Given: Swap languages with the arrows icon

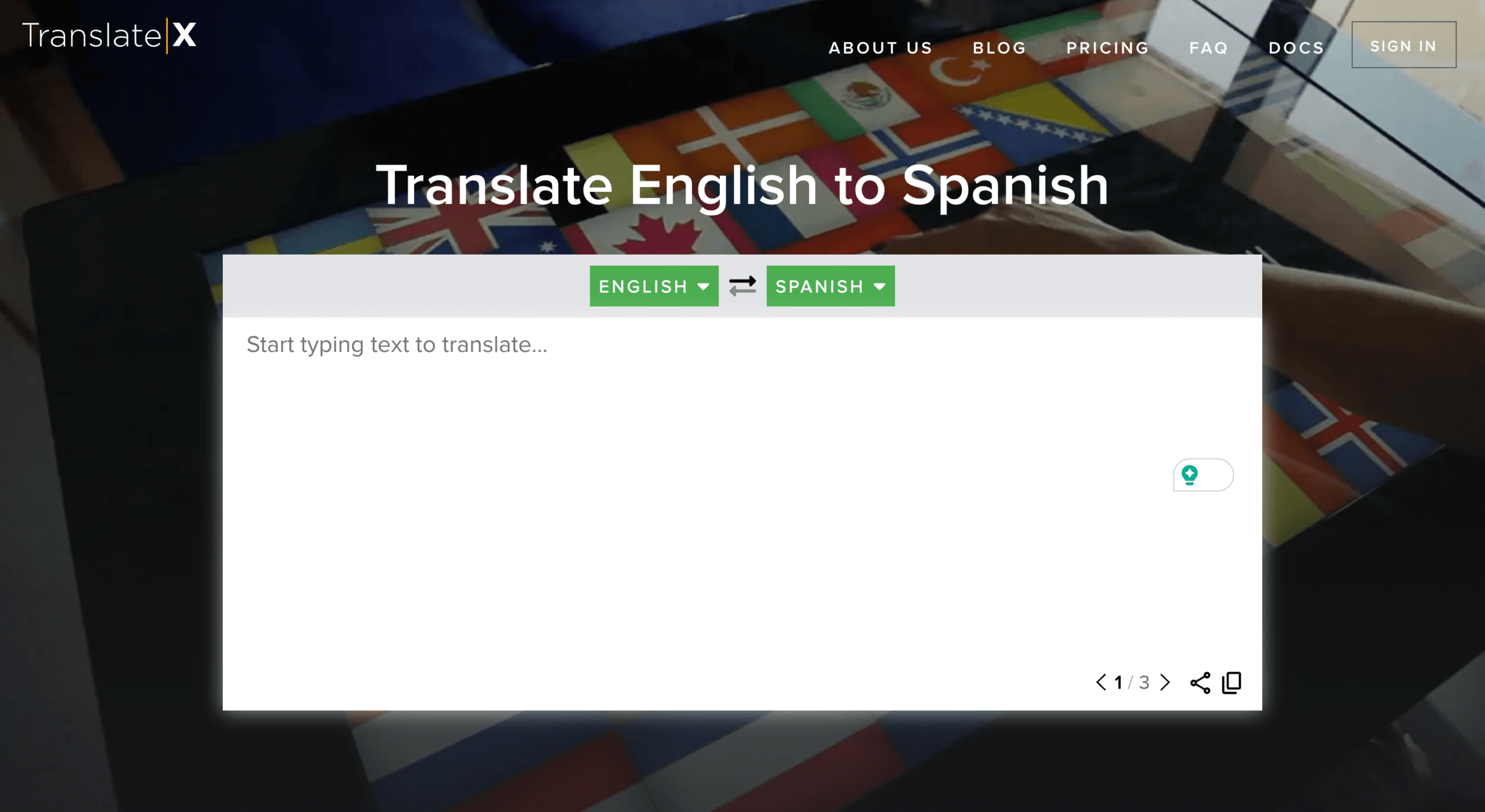Looking at the screenshot, I should click(x=742, y=286).
